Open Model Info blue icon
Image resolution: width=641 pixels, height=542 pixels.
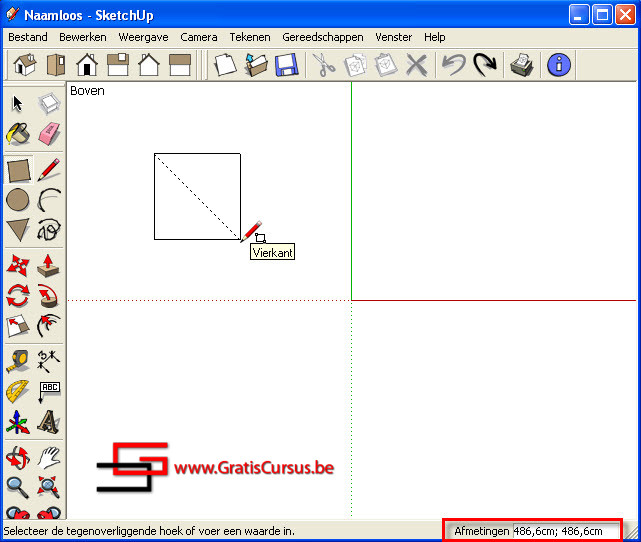pos(558,65)
